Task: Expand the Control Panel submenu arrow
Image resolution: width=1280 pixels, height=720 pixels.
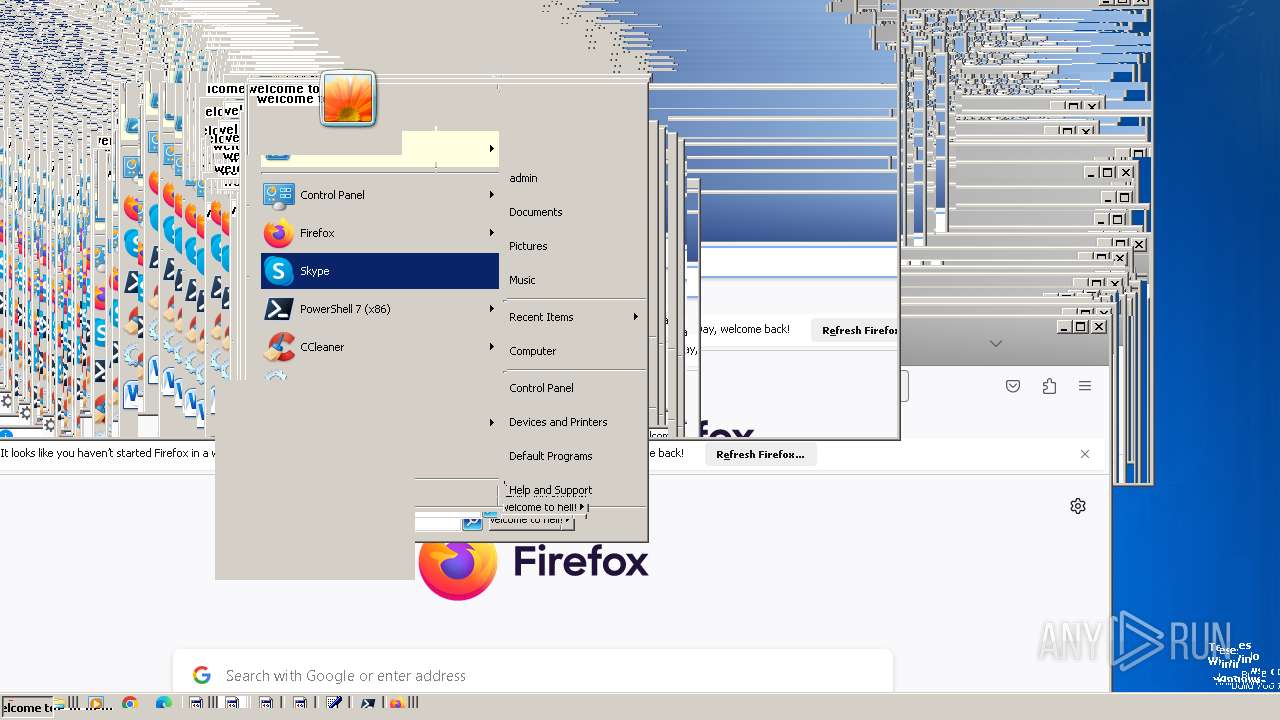Action: pos(491,195)
